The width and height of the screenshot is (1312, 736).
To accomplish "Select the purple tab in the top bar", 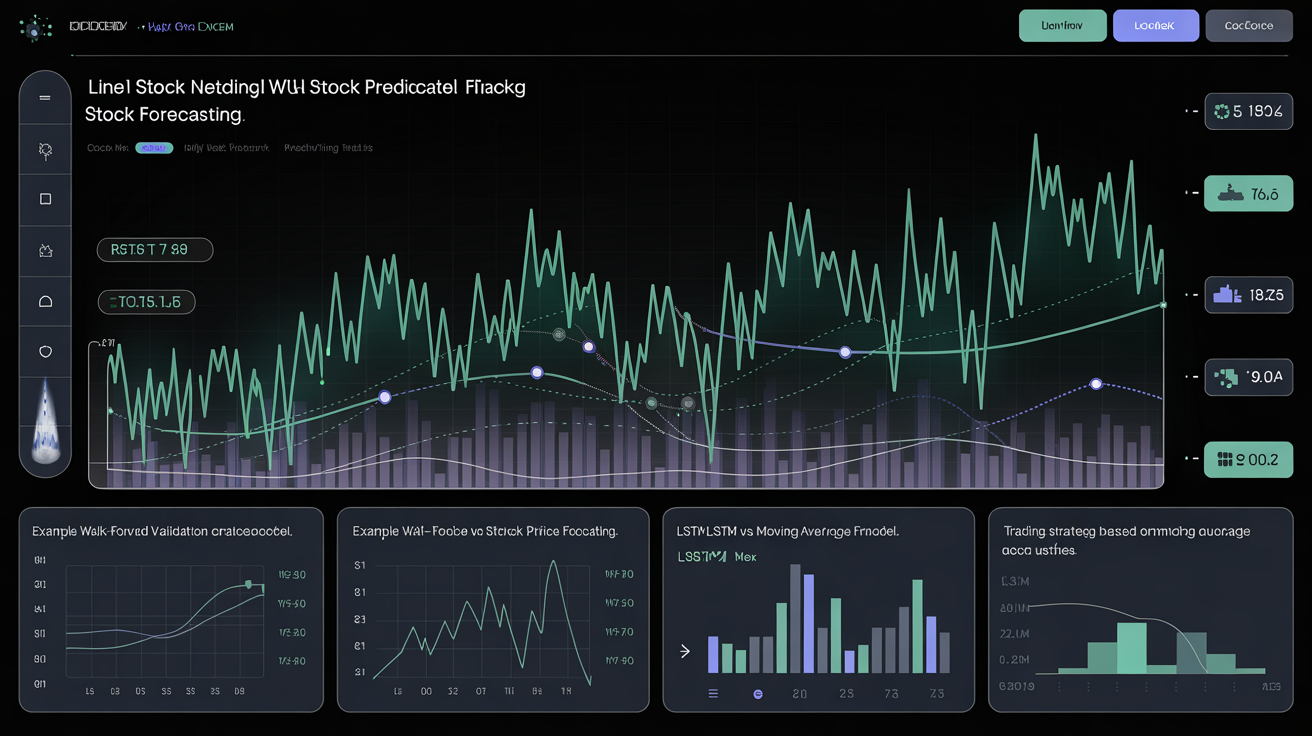I will pyautogui.click(x=1155, y=26).
